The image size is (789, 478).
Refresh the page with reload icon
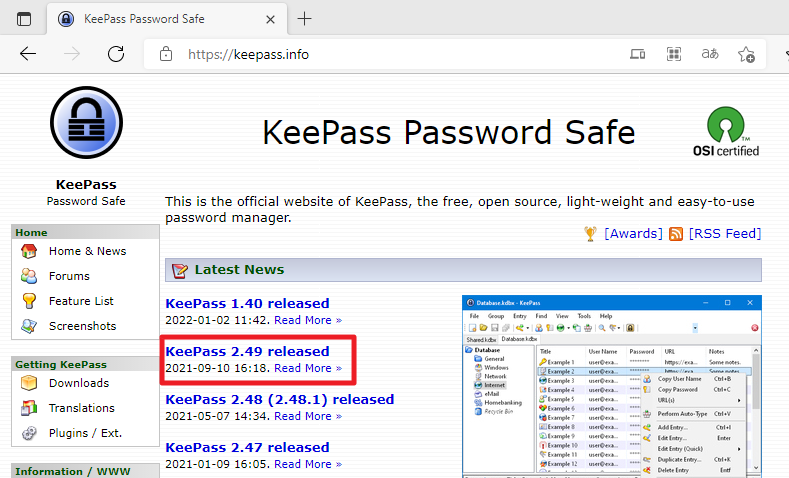116,54
